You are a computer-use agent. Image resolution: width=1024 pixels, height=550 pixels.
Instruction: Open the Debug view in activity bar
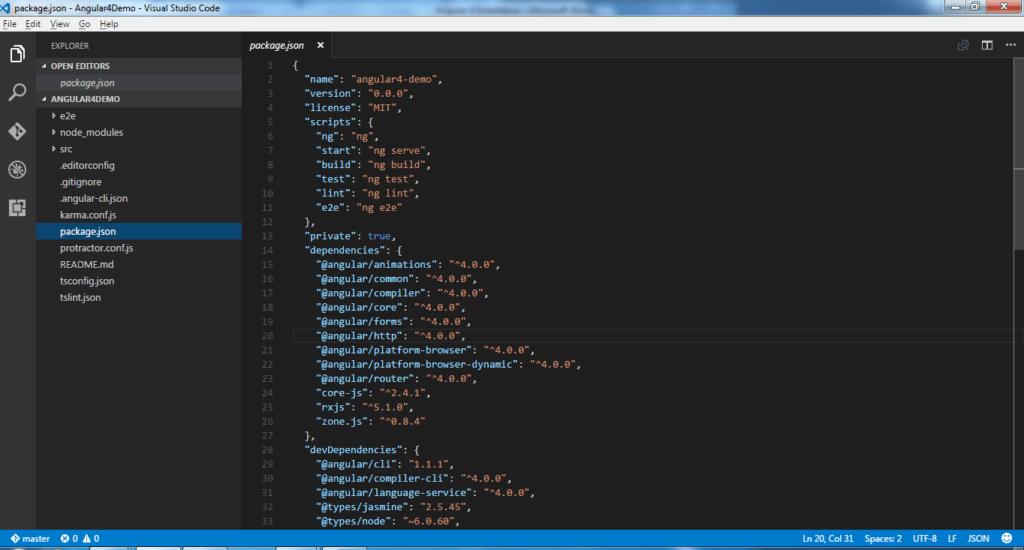pos(17,170)
